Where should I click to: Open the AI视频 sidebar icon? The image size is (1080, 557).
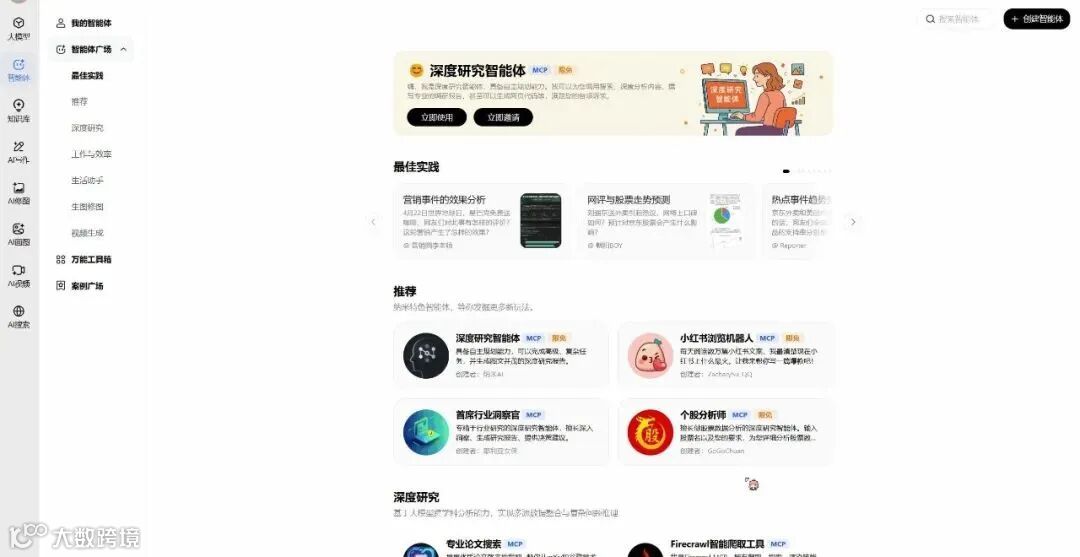pos(19,275)
